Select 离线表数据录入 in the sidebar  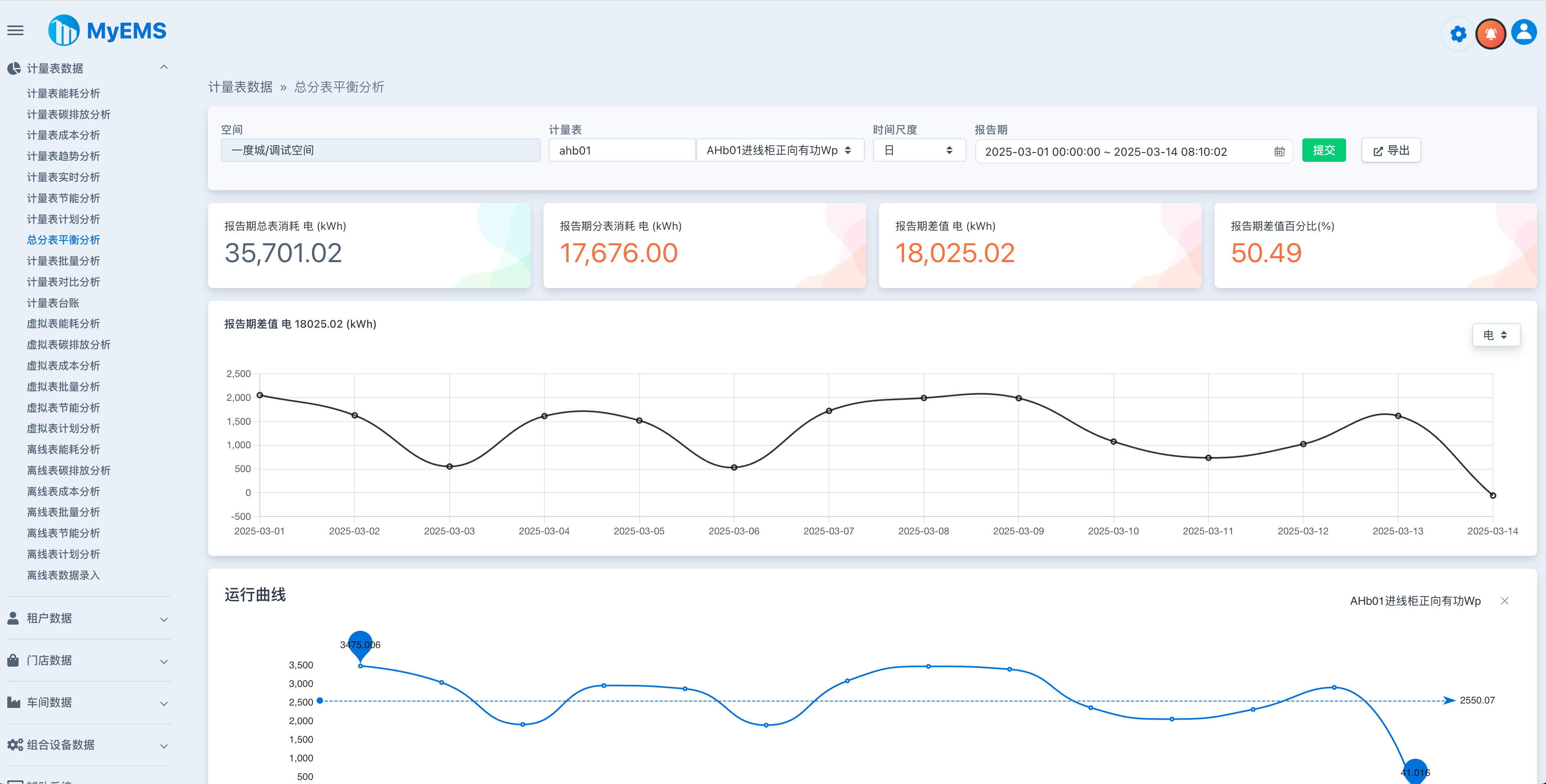tap(64, 575)
